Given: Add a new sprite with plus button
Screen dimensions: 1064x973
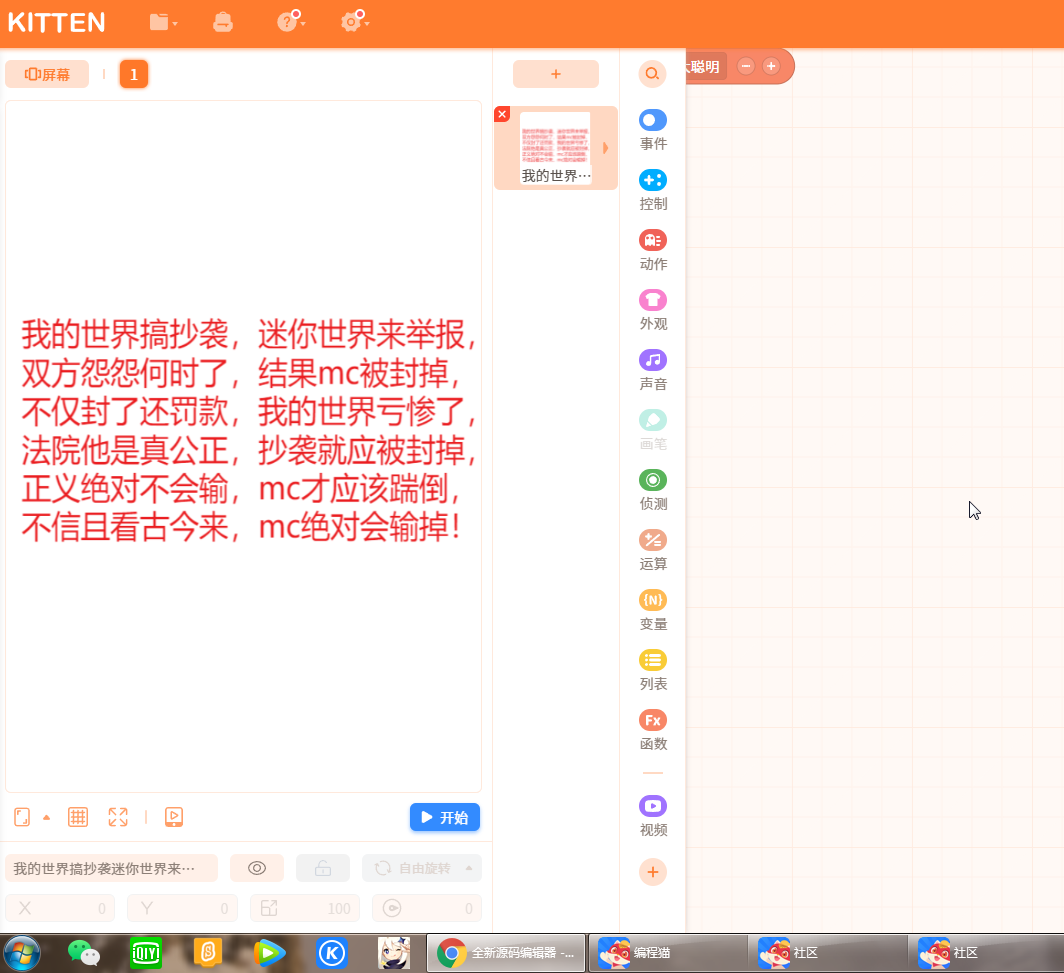Looking at the screenshot, I should (556, 74).
